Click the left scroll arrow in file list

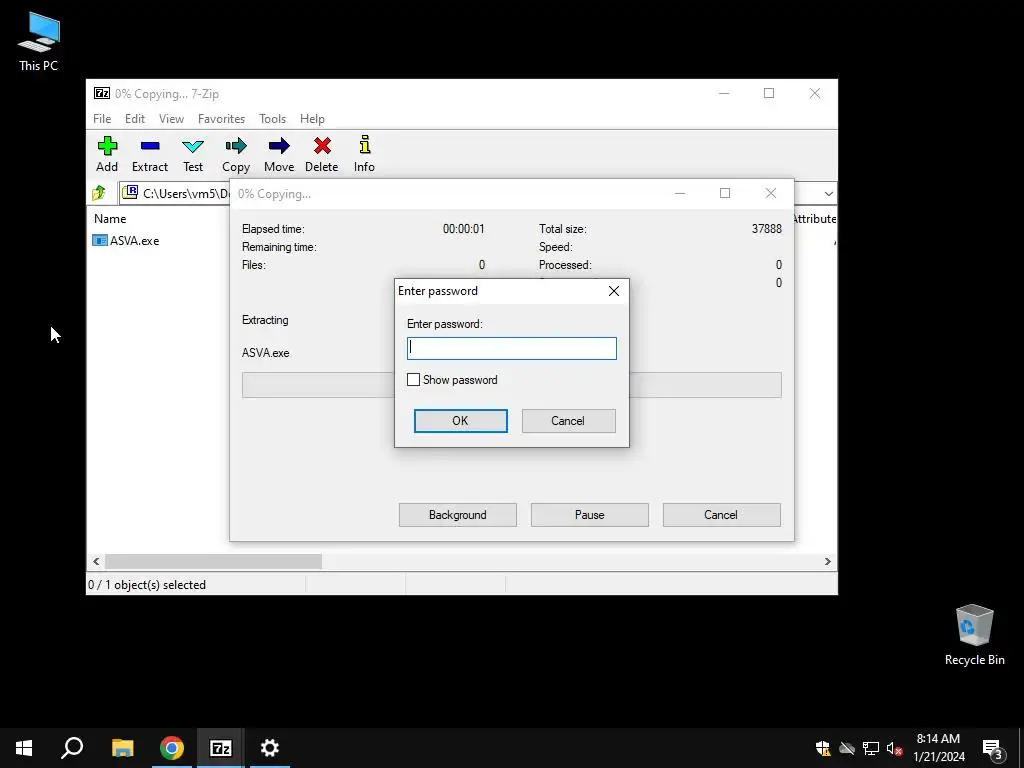pyautogui.click(x=96, y=561)
